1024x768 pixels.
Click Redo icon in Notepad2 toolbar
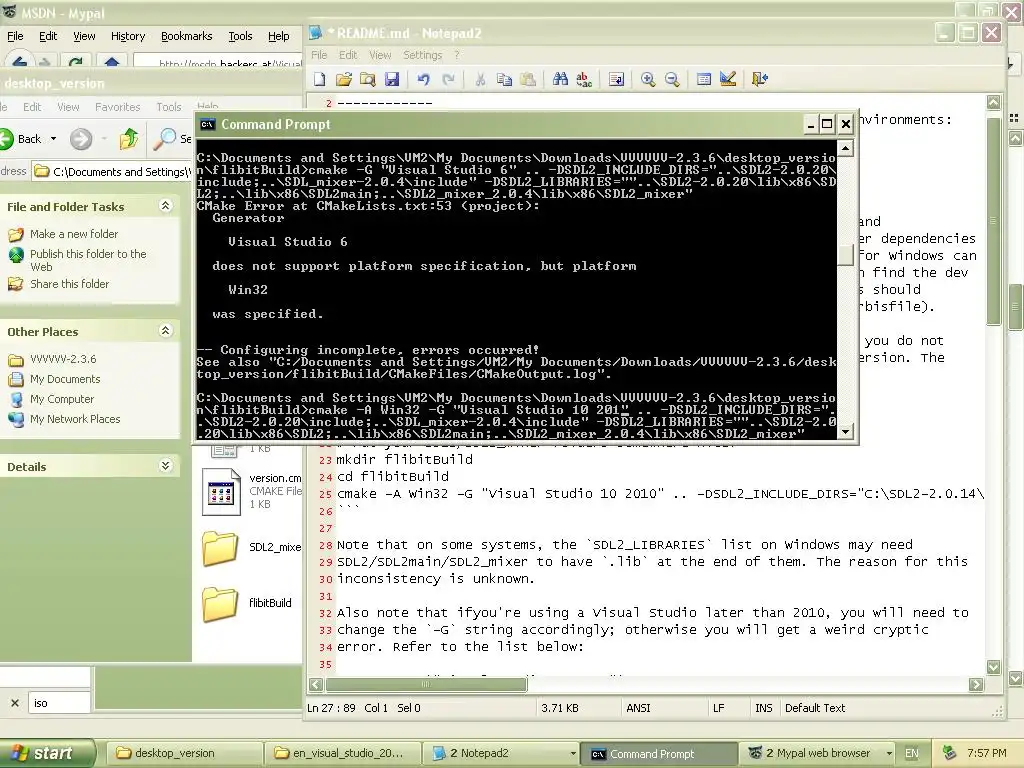448,79
